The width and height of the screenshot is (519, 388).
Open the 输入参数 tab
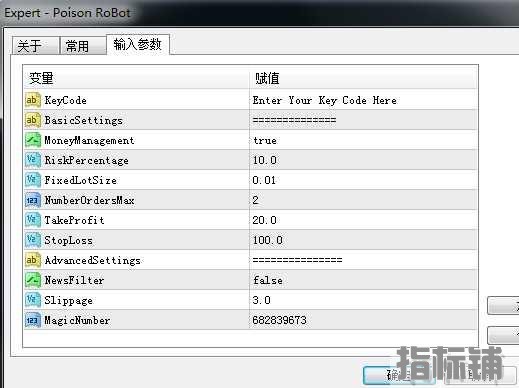[138, 44]
